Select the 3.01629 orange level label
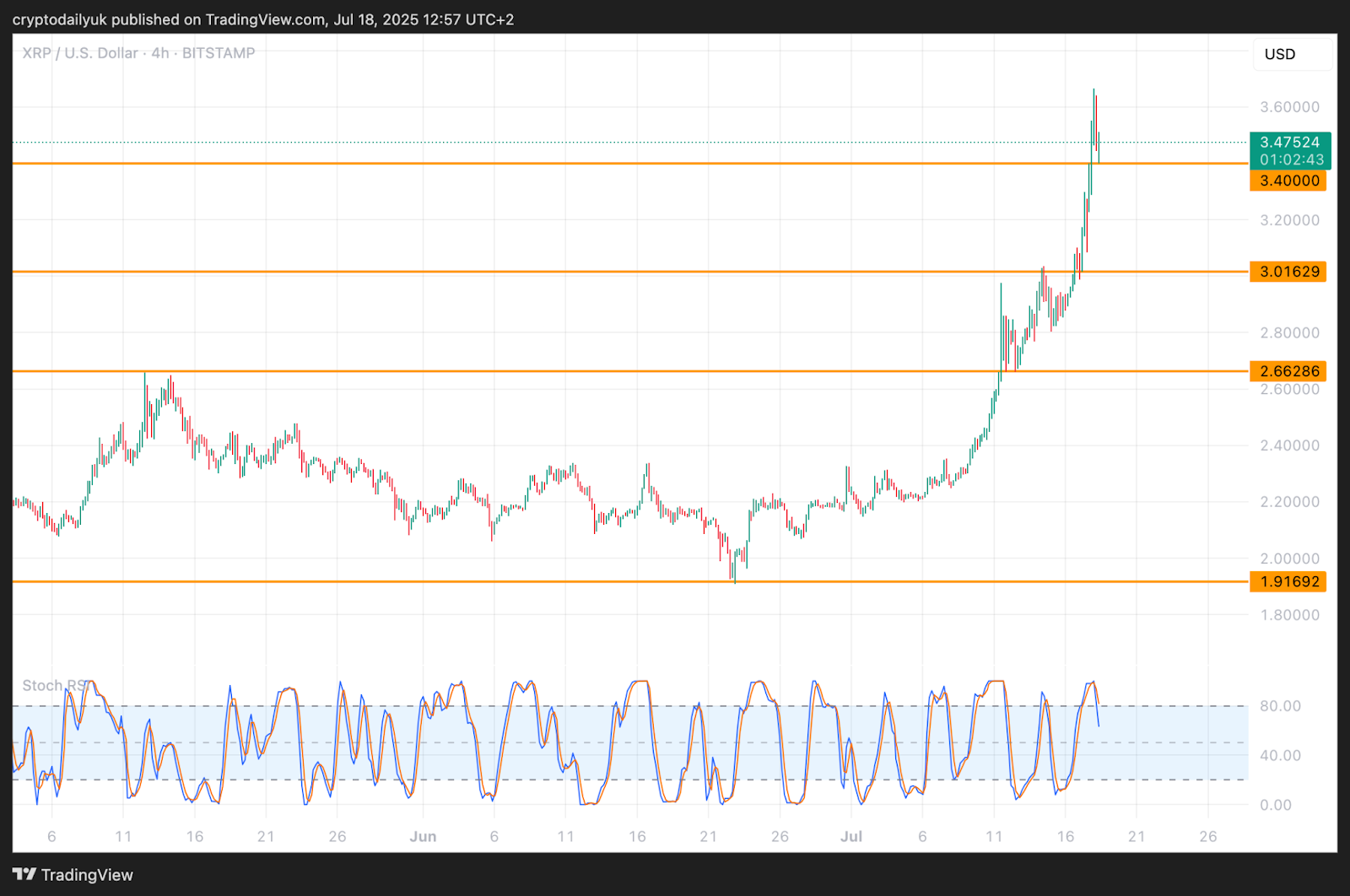This screenshot has width=1350, height=896. click(1288, 272)
